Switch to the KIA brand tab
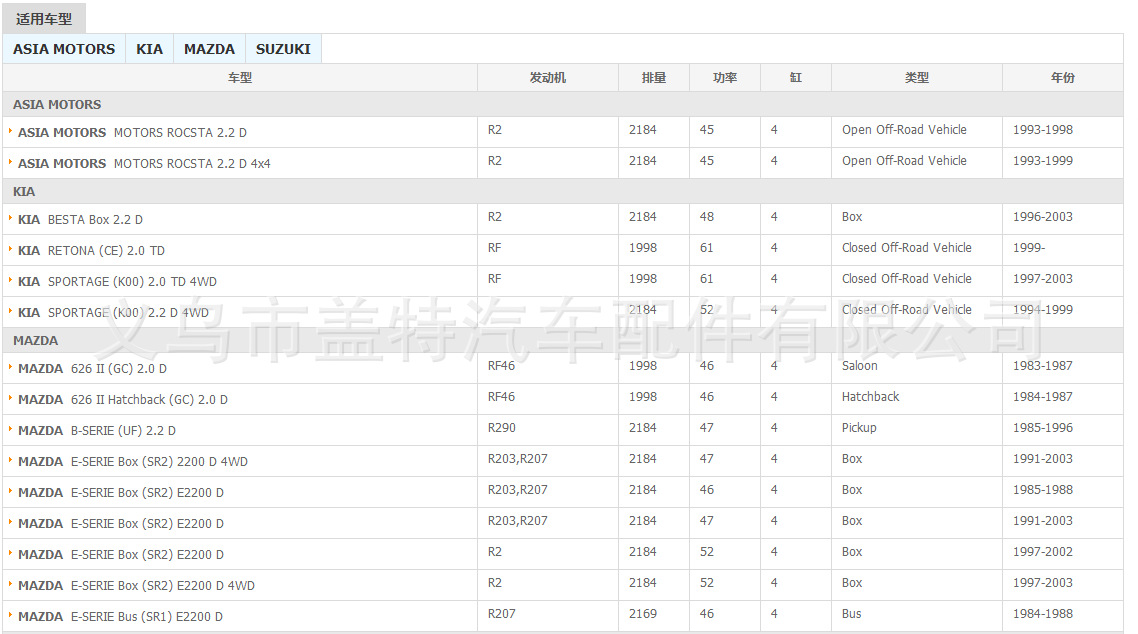 [150, 49]
